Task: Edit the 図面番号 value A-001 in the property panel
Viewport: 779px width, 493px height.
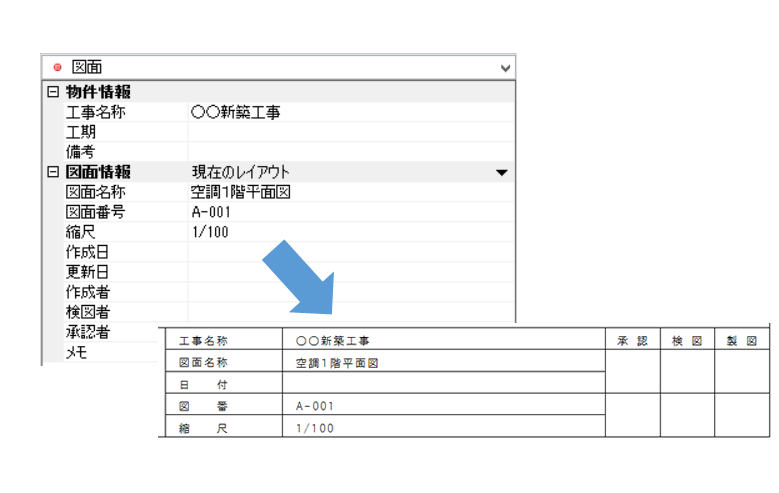Action: (211, 212)
